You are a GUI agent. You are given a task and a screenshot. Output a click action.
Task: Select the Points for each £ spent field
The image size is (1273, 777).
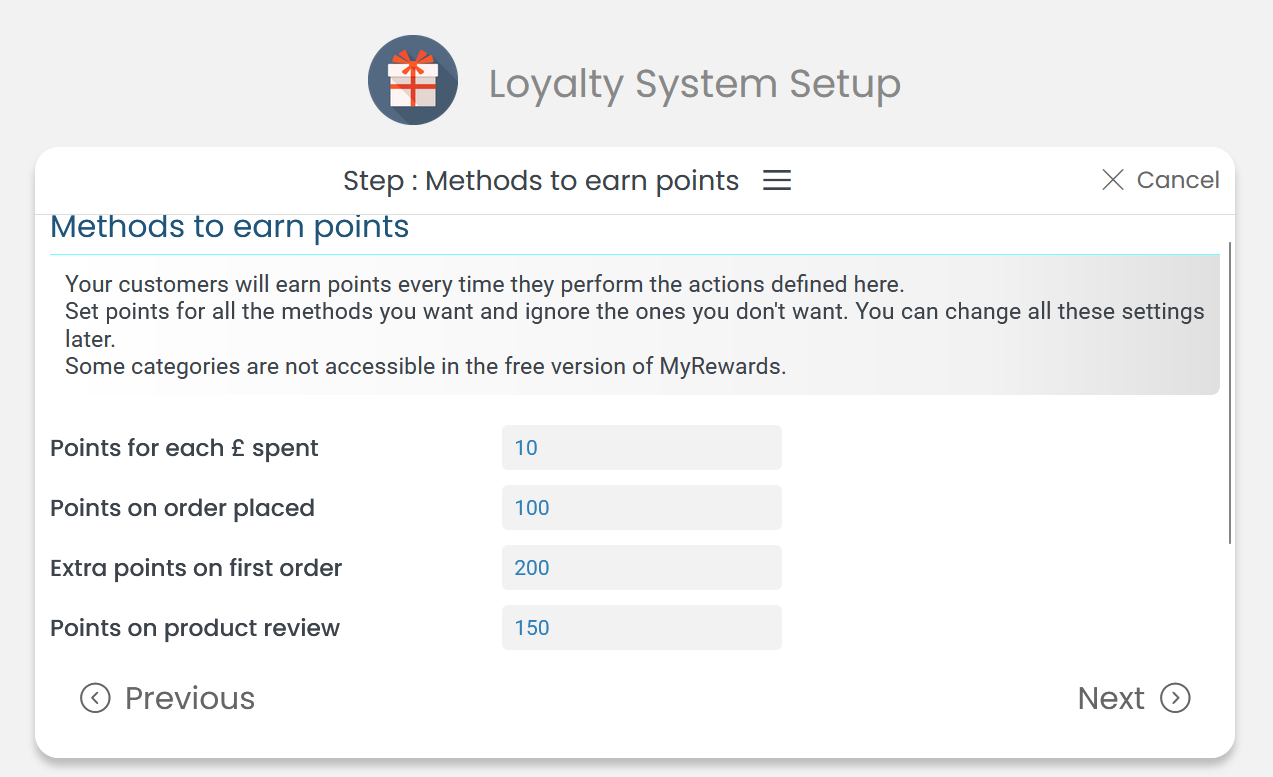coord(641,447)
